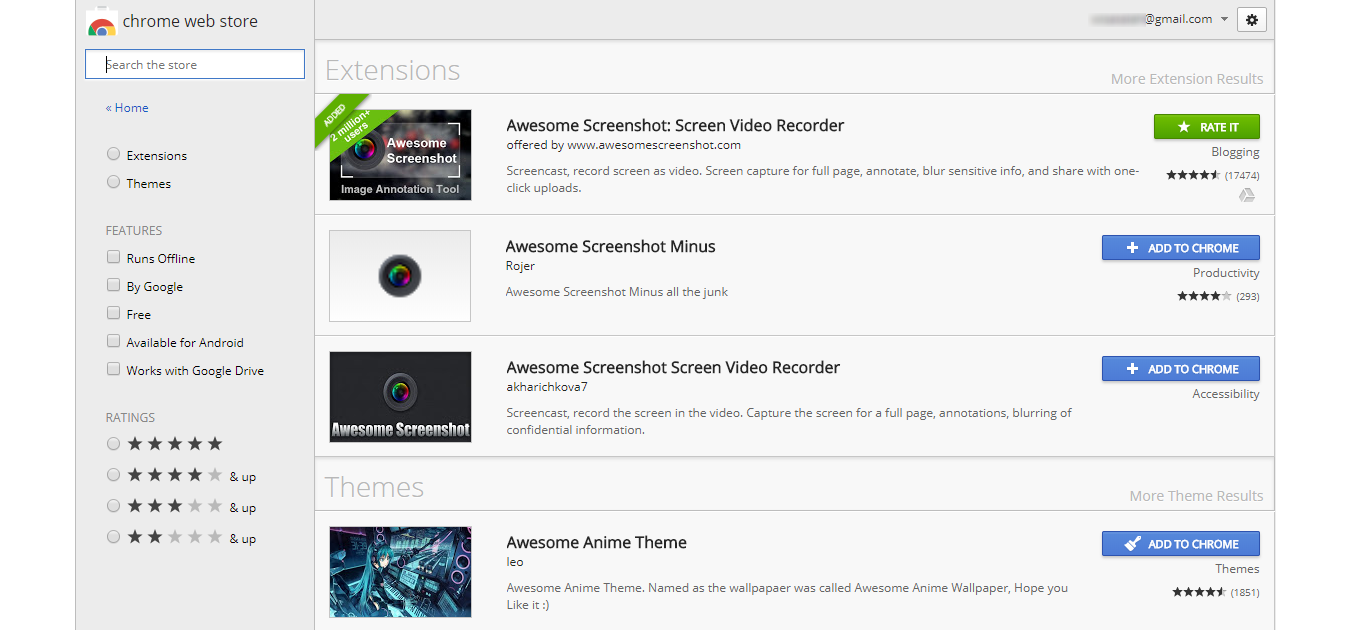This screenshot has height=630, width=1349.
Task: Open More Theme Results
Action: pos(1196,496)
